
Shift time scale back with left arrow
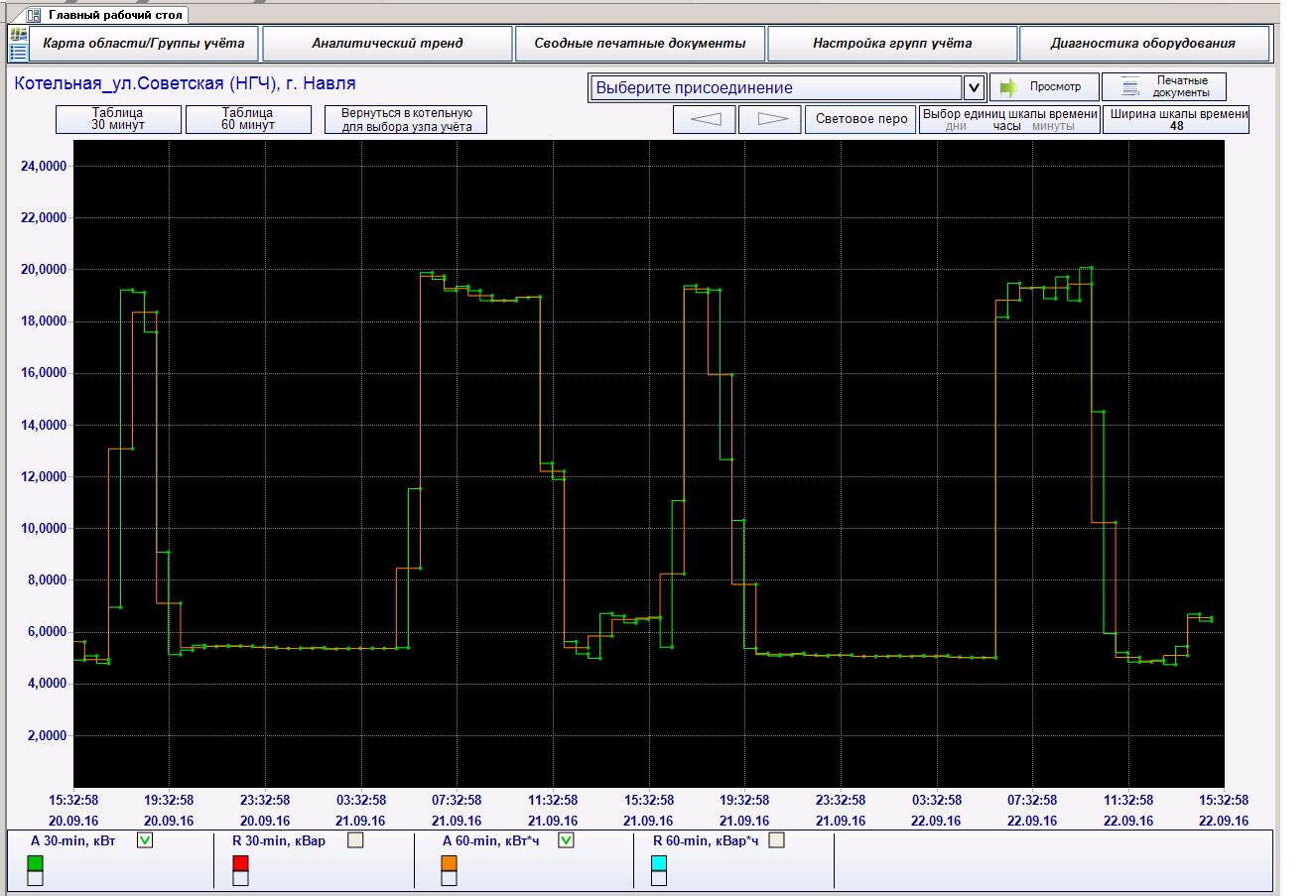705,119
